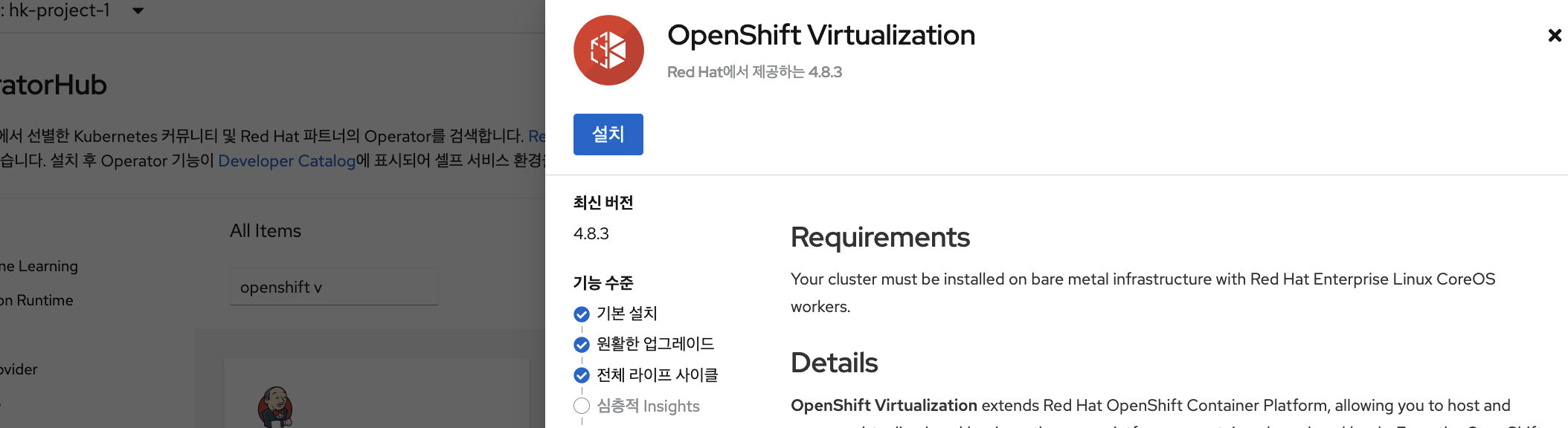Click the Jenkins operator card icon
This screenshot has height=428, width=1568.
pos(275,406)
